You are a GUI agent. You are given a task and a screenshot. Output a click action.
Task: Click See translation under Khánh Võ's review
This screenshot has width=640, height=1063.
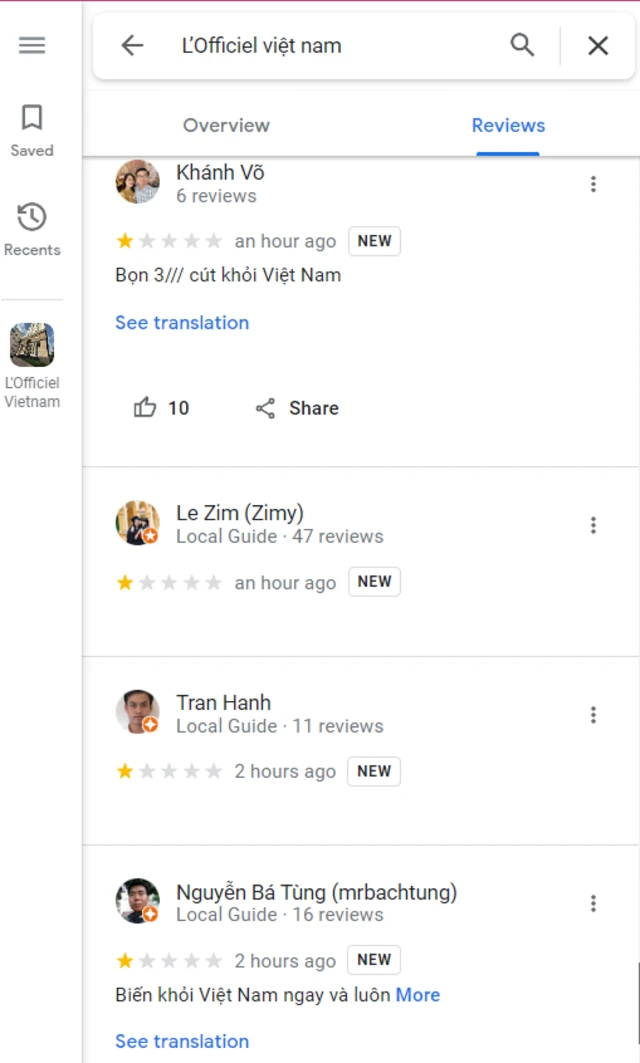[182, 322]
